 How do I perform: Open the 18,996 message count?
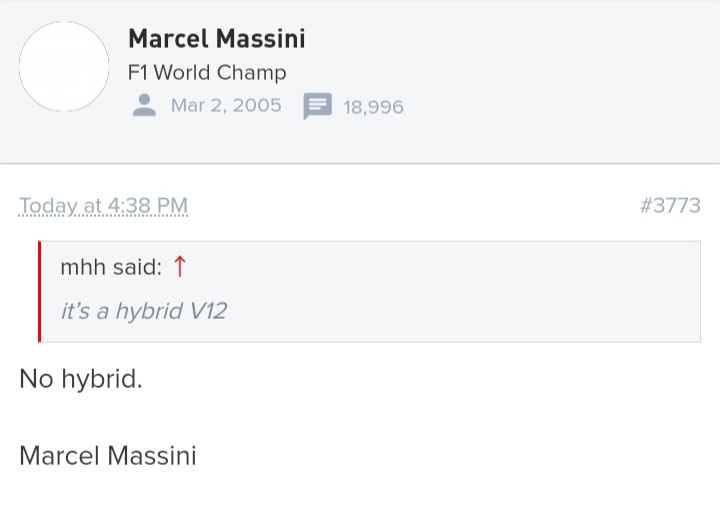click(373, 107)
